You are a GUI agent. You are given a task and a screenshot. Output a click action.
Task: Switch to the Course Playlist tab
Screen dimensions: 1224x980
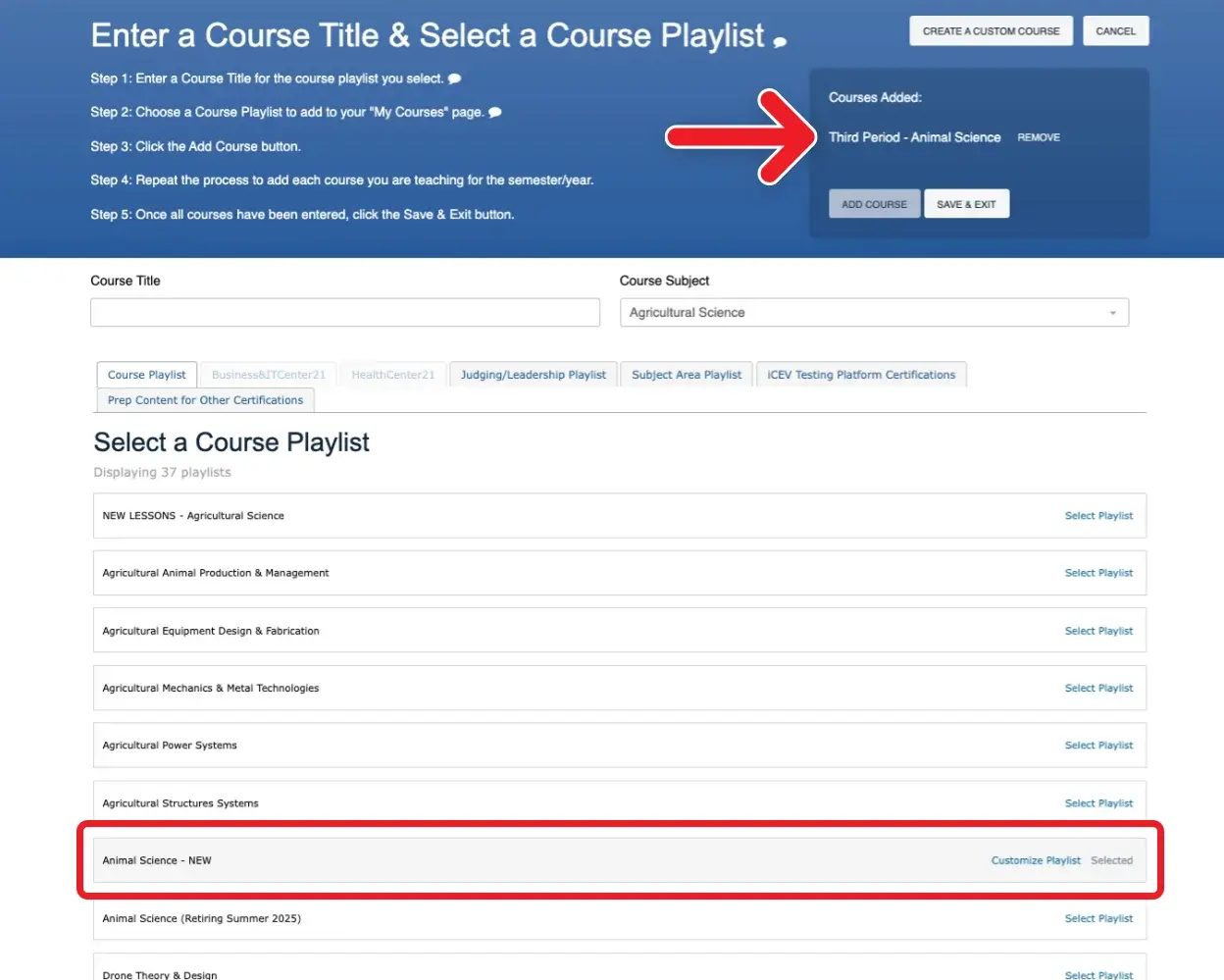[x=146, y=375]
